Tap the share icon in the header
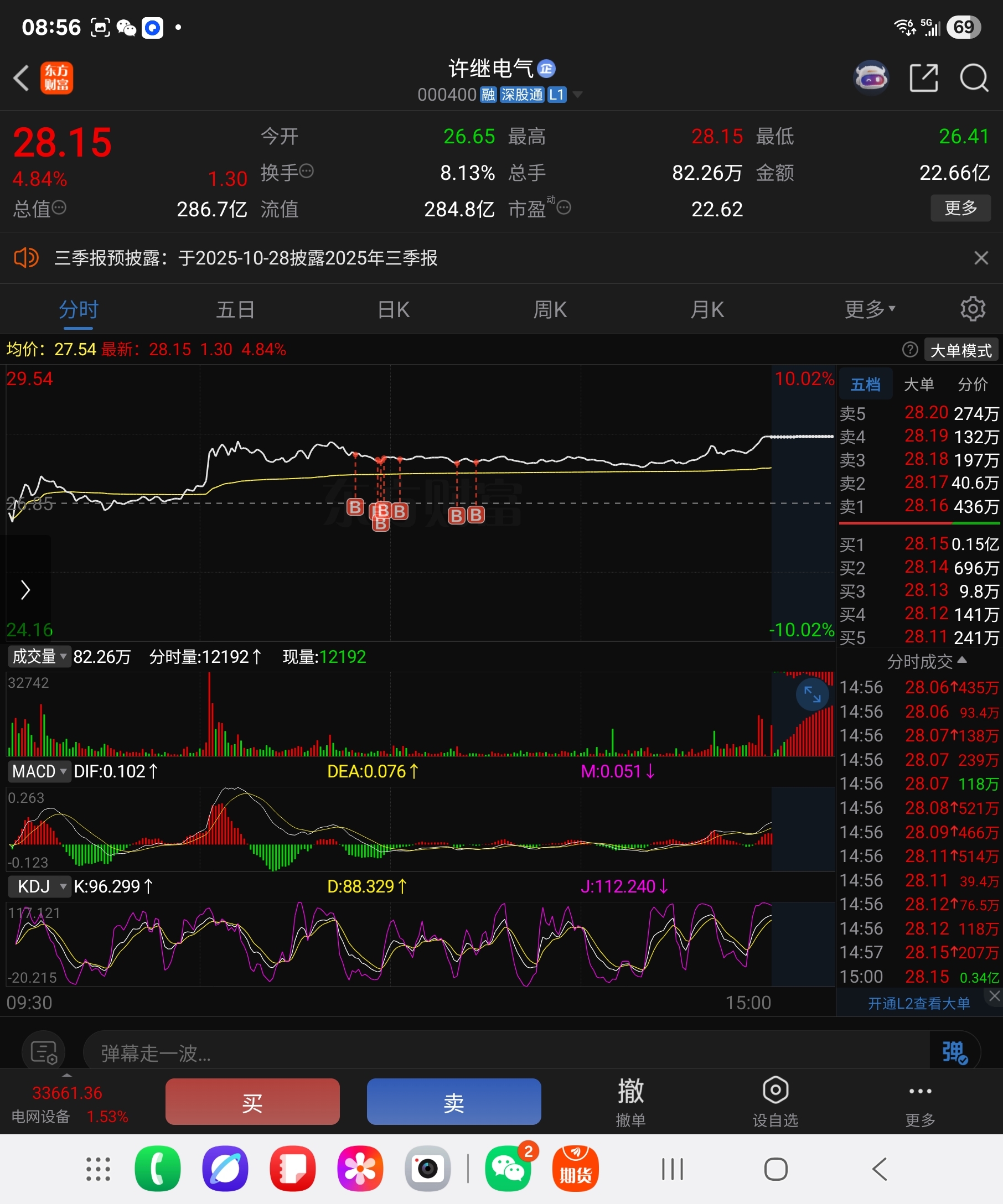This screenshot has width=1003, height=1204. [x=924, y=78]
